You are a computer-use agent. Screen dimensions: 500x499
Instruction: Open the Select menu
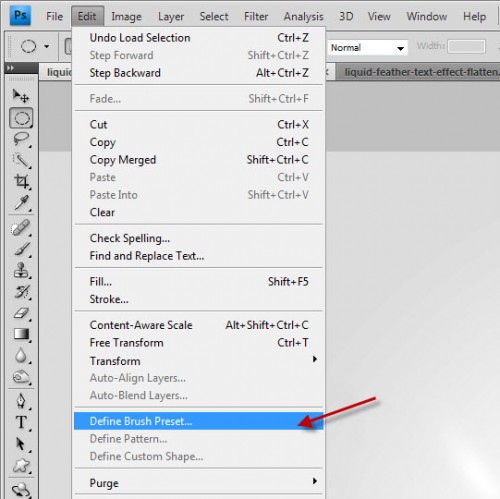[214, 16]
